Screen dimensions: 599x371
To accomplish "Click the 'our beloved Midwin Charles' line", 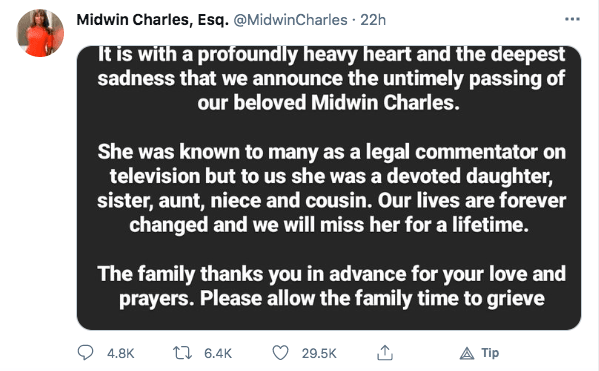I will [x=328, y=103].
